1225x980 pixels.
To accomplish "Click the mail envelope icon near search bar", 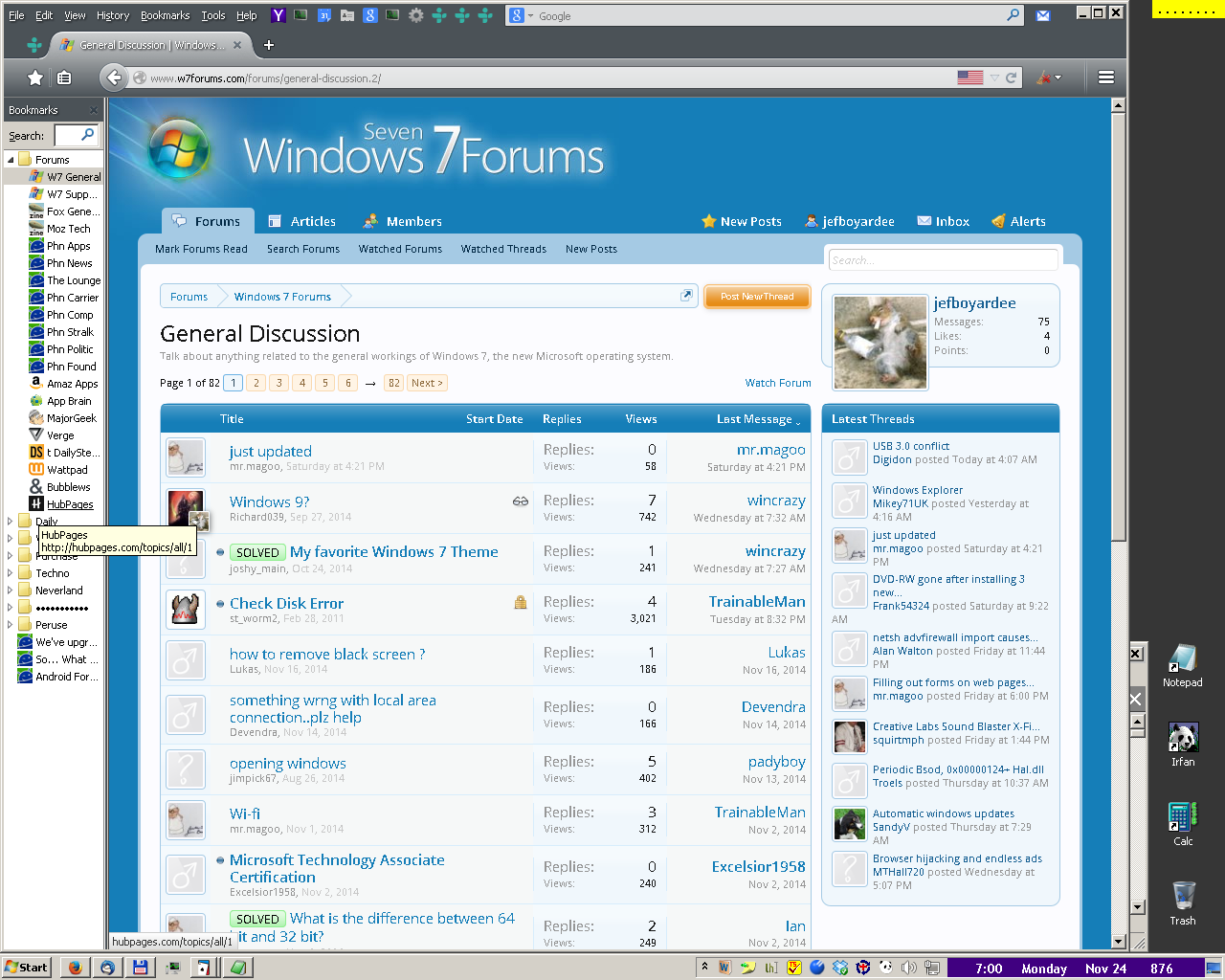I will coord(1043,15).
